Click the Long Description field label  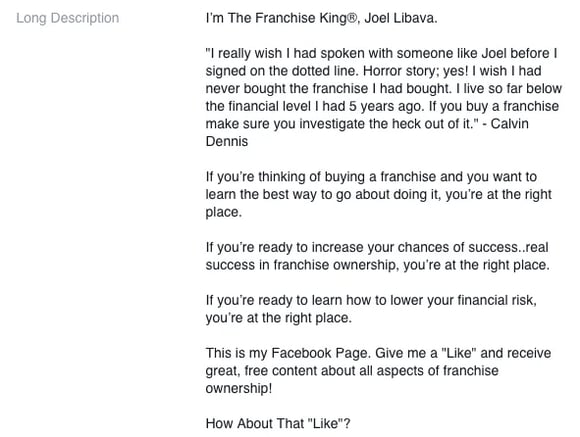point(68,18)
